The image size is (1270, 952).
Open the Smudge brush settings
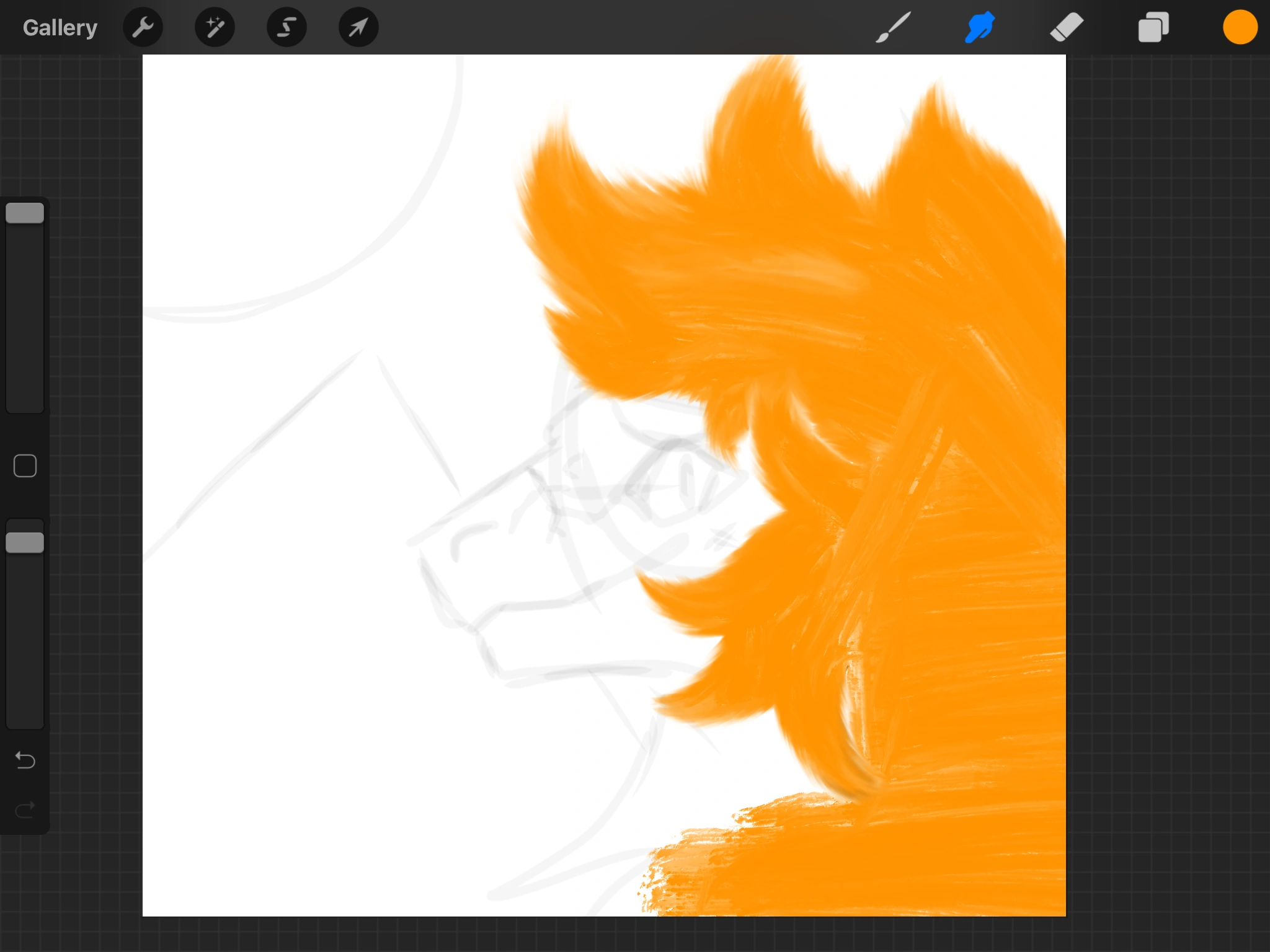[x=979, y=27]
